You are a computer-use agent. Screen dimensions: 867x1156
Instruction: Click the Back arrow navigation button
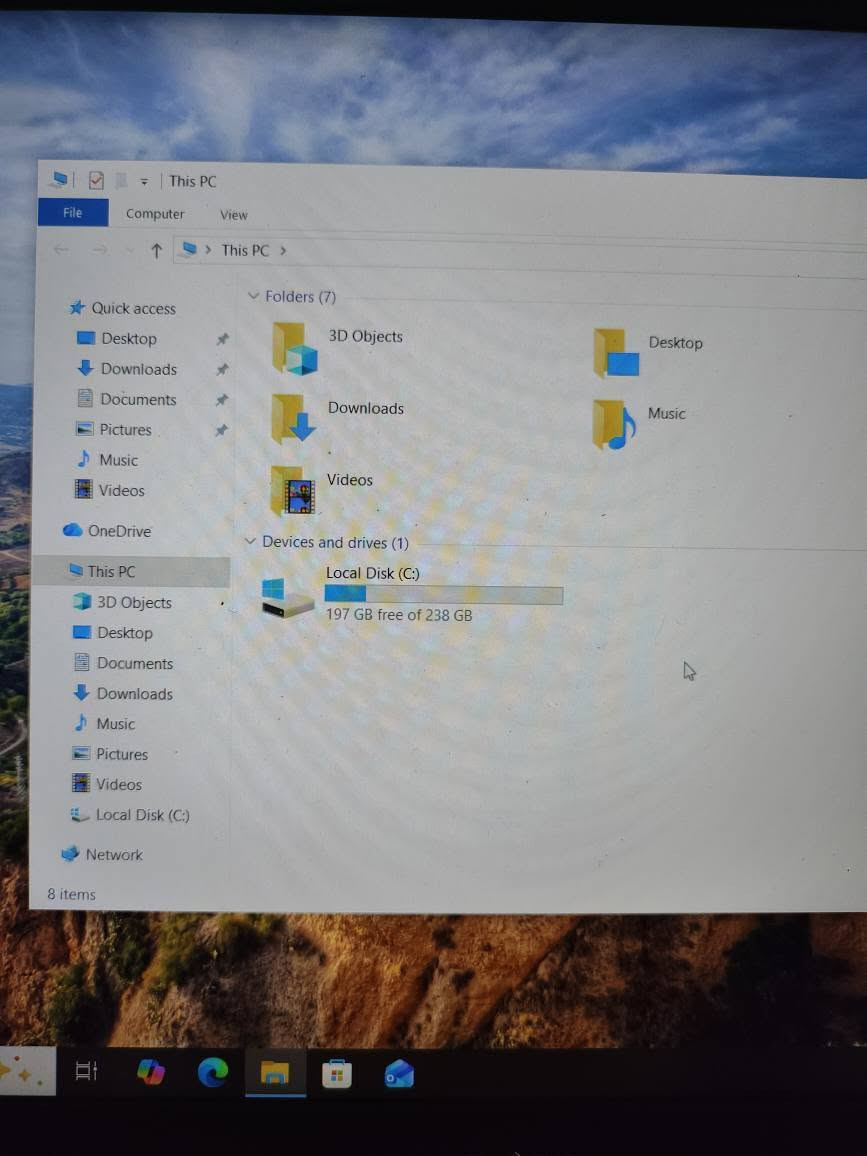(60, 250)
